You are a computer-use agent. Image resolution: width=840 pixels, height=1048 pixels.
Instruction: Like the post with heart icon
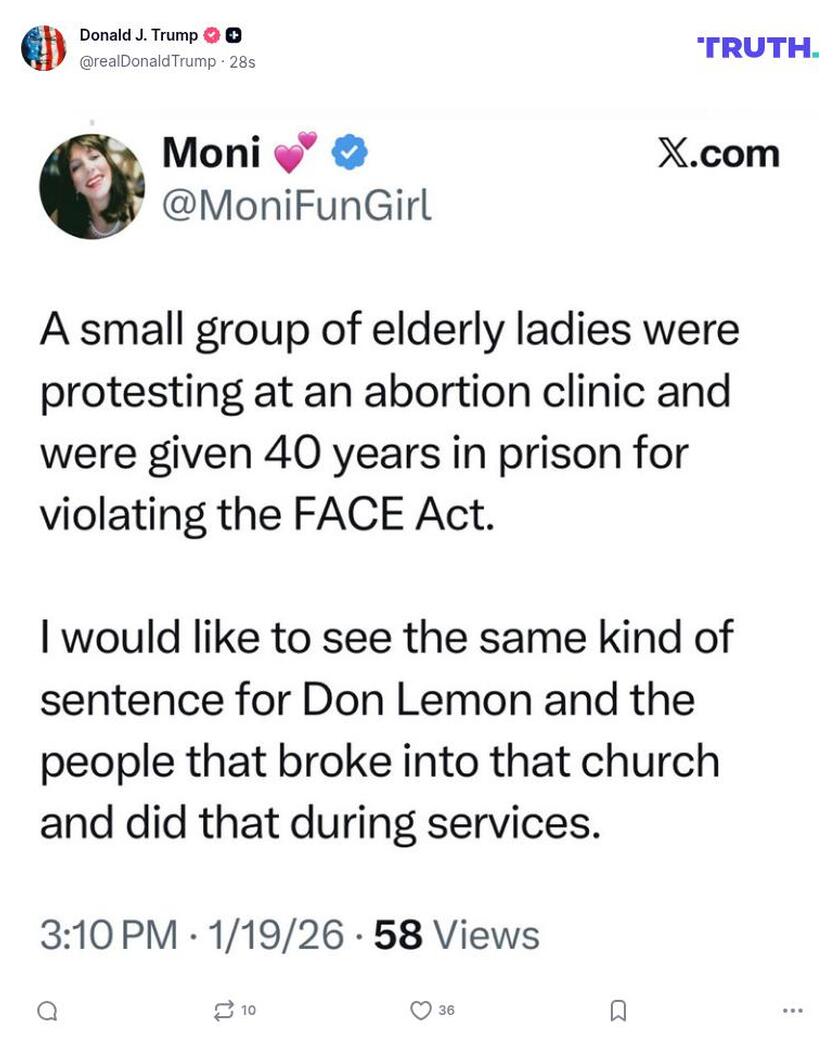(x=421, y=1010)
